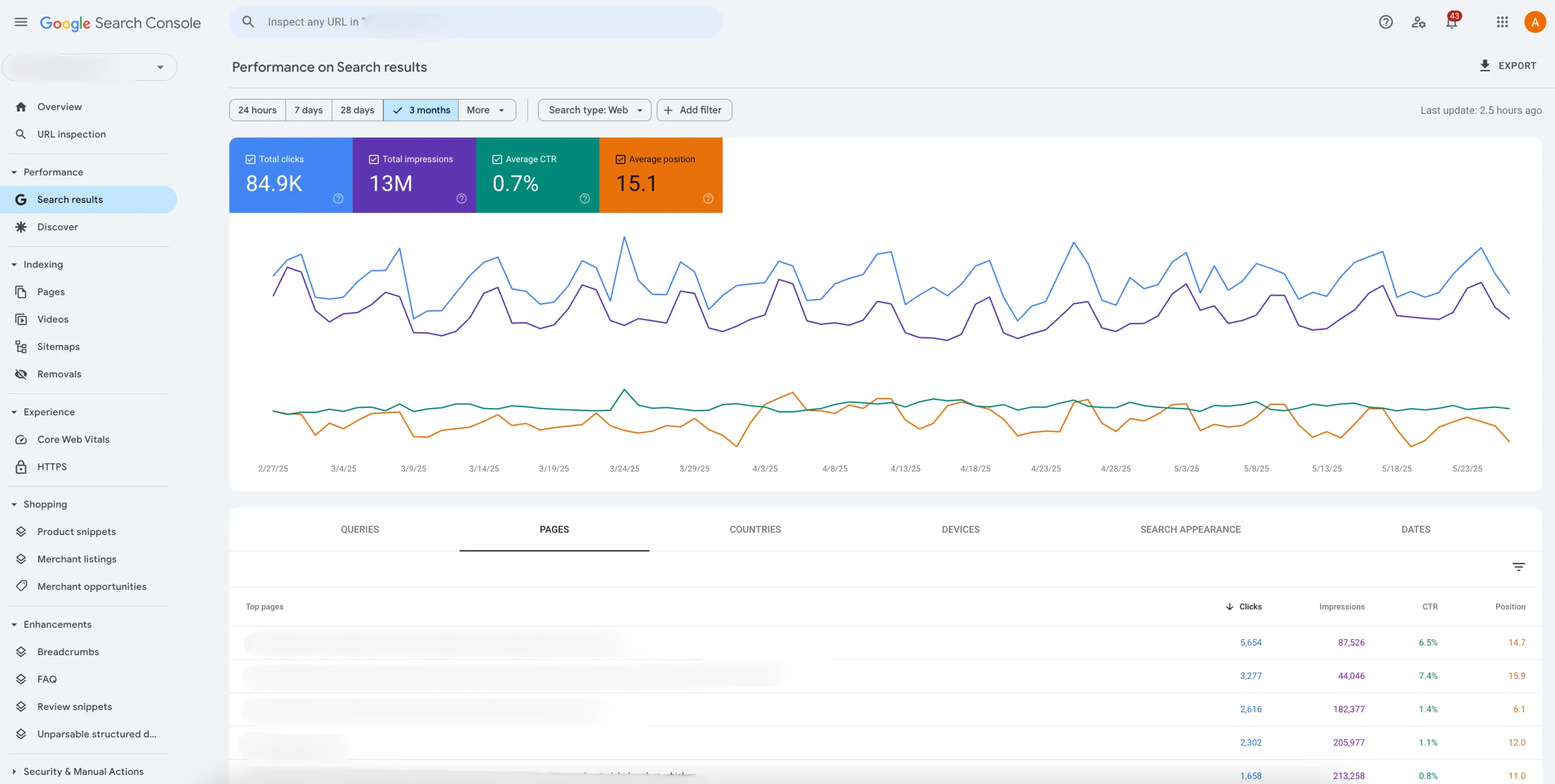
Task: Open the notifications bell with 43 badge
Action: tap(1452, 22)
